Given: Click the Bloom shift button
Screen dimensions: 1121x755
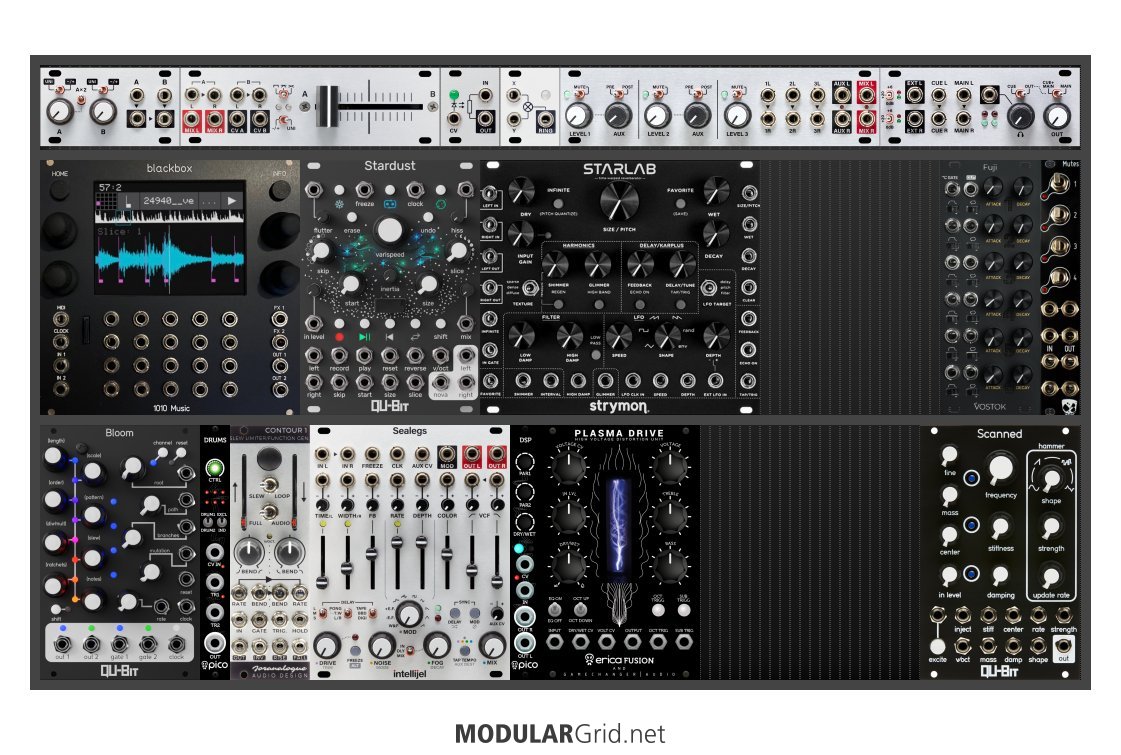Looking at the screenshot, I should pyautogui.click(x=56, y=609).
